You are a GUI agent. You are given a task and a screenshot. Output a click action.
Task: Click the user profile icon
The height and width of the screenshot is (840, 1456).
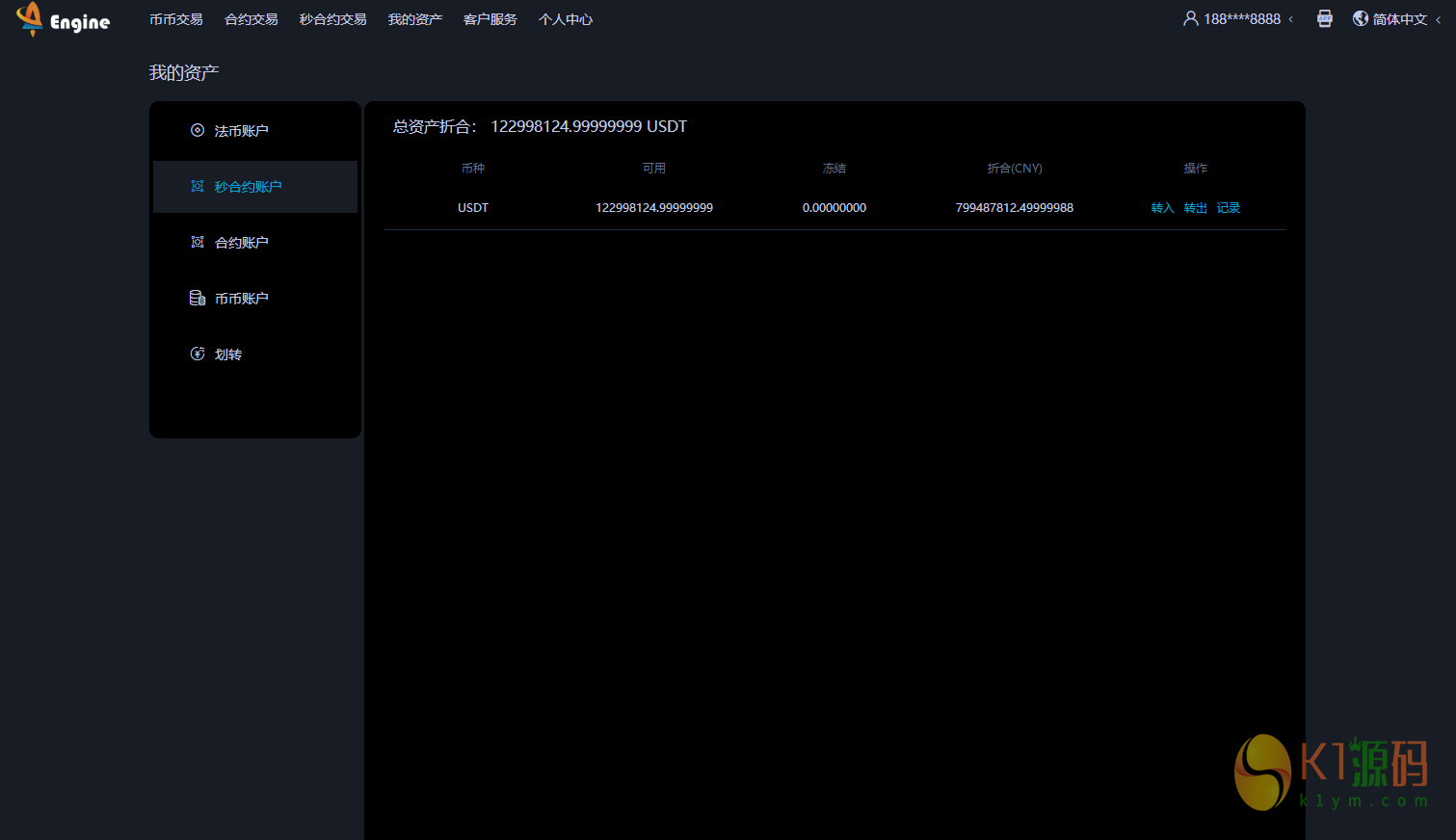click(1191, 18)
